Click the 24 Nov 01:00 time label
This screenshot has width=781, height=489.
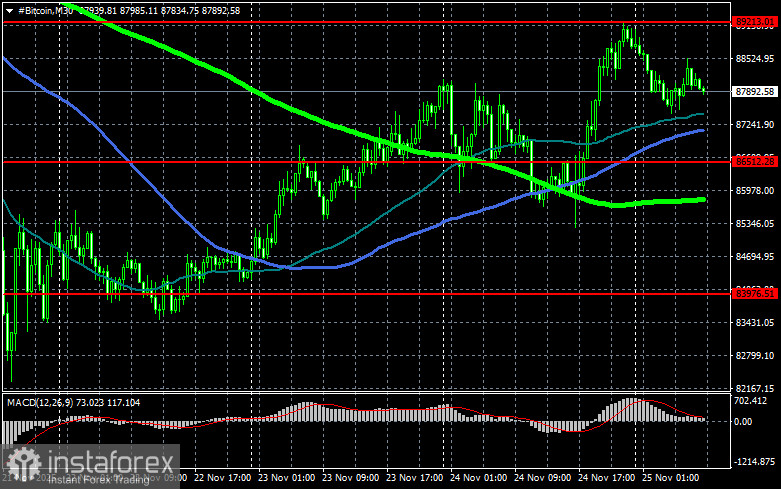point(478,478)
